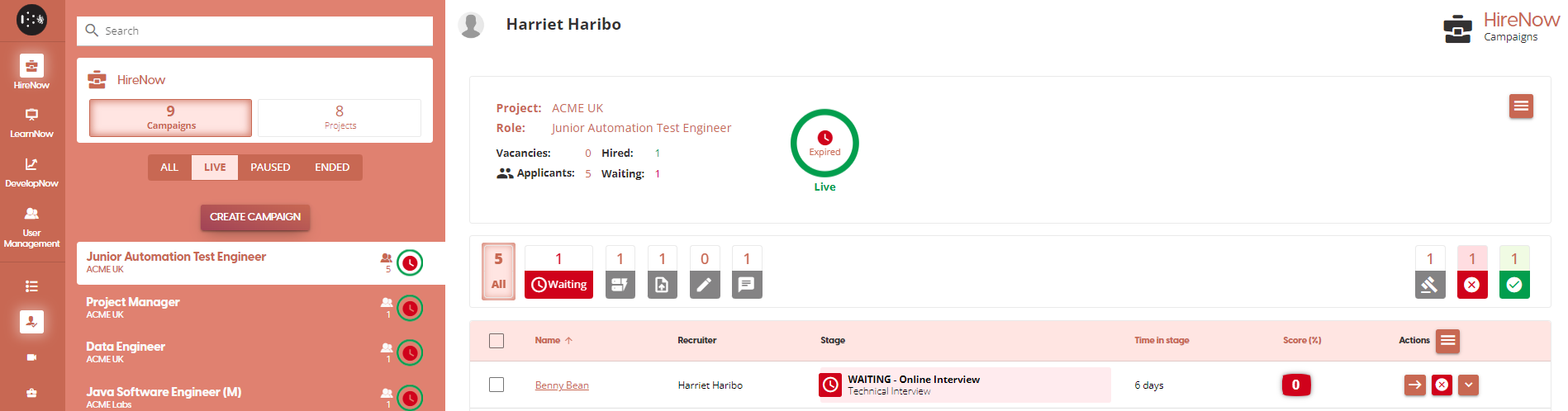Switch to the ENDED campaigns tab
This screenshot has width=1568, height=411.
pos(332,168)
